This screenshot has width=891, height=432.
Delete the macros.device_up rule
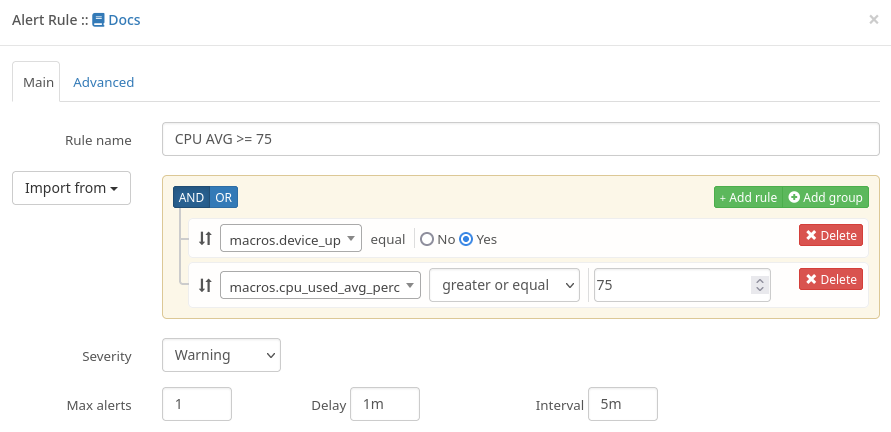[830, 235]
